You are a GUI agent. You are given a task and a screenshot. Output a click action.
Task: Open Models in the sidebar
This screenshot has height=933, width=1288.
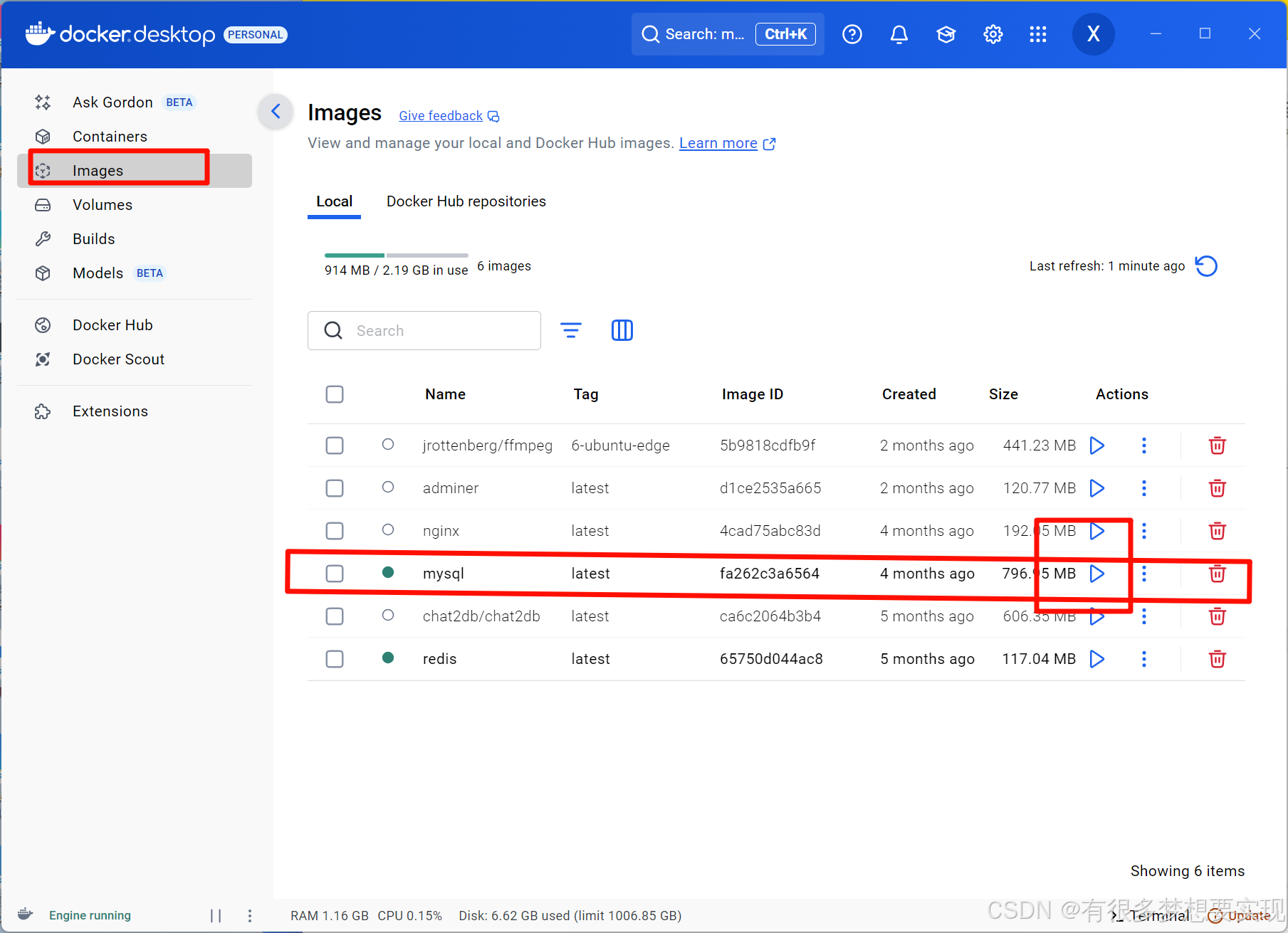[135, 273]
